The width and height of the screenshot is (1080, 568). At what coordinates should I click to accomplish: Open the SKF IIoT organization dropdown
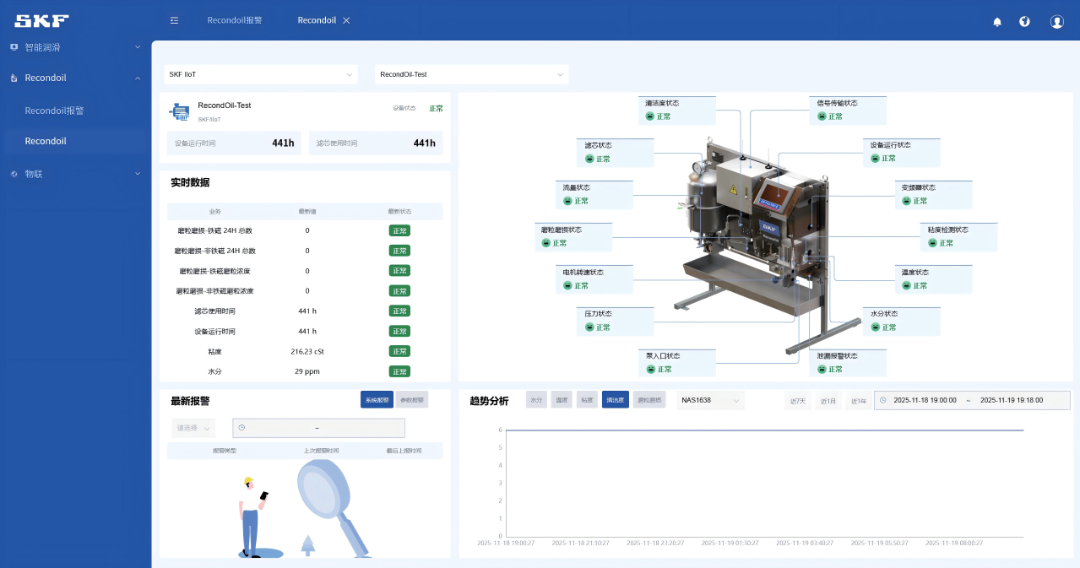pyautogui.click(x=260, y=75)
